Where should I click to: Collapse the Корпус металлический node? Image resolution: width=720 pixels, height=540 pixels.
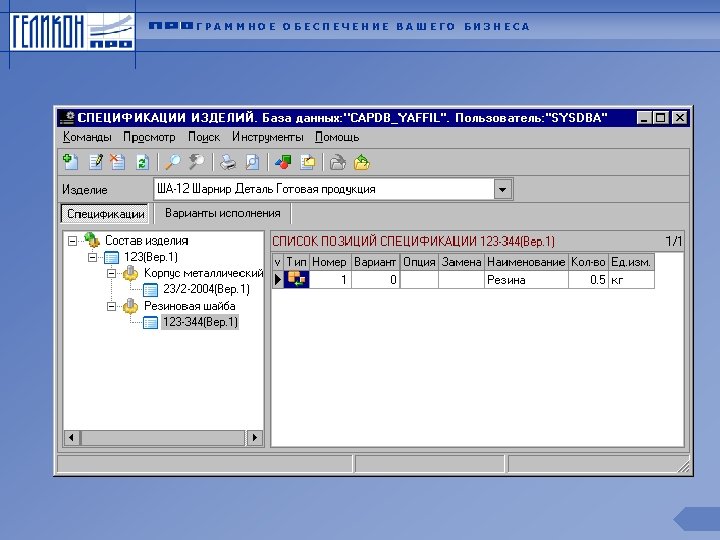coord(111,274)
